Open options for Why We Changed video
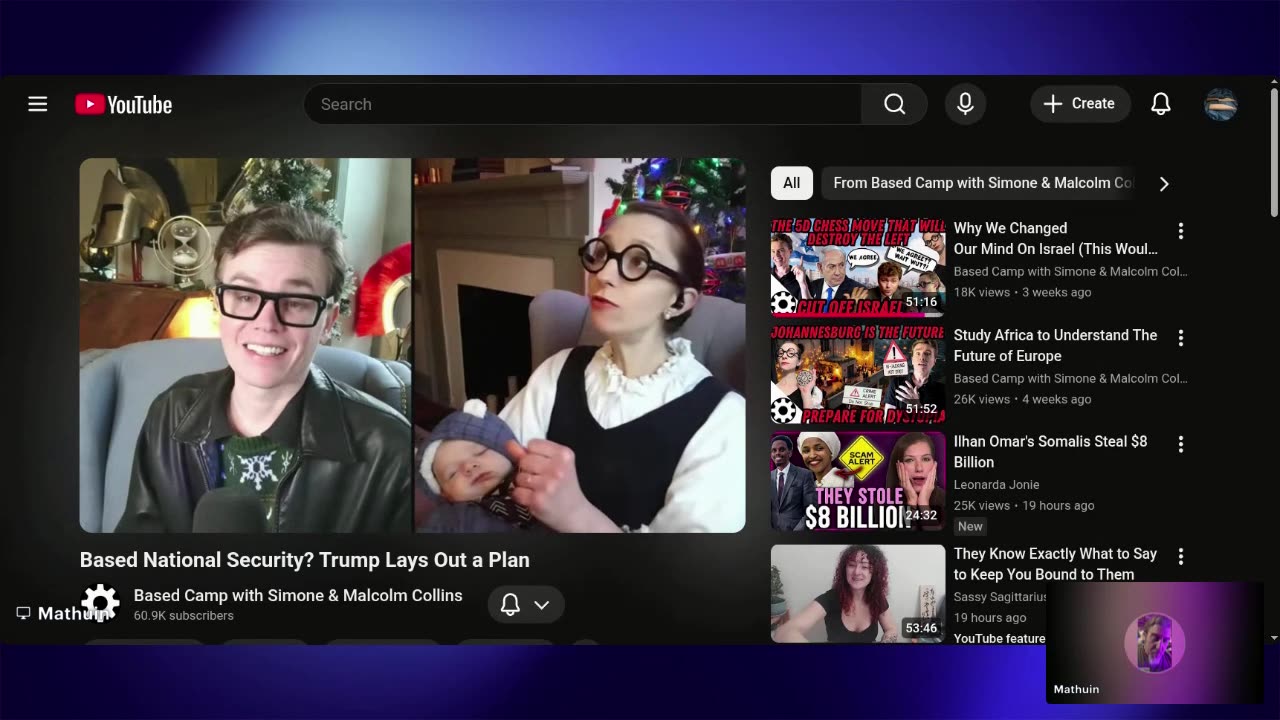Viewport: 1280px width, 720px height. pos(1181,232)
